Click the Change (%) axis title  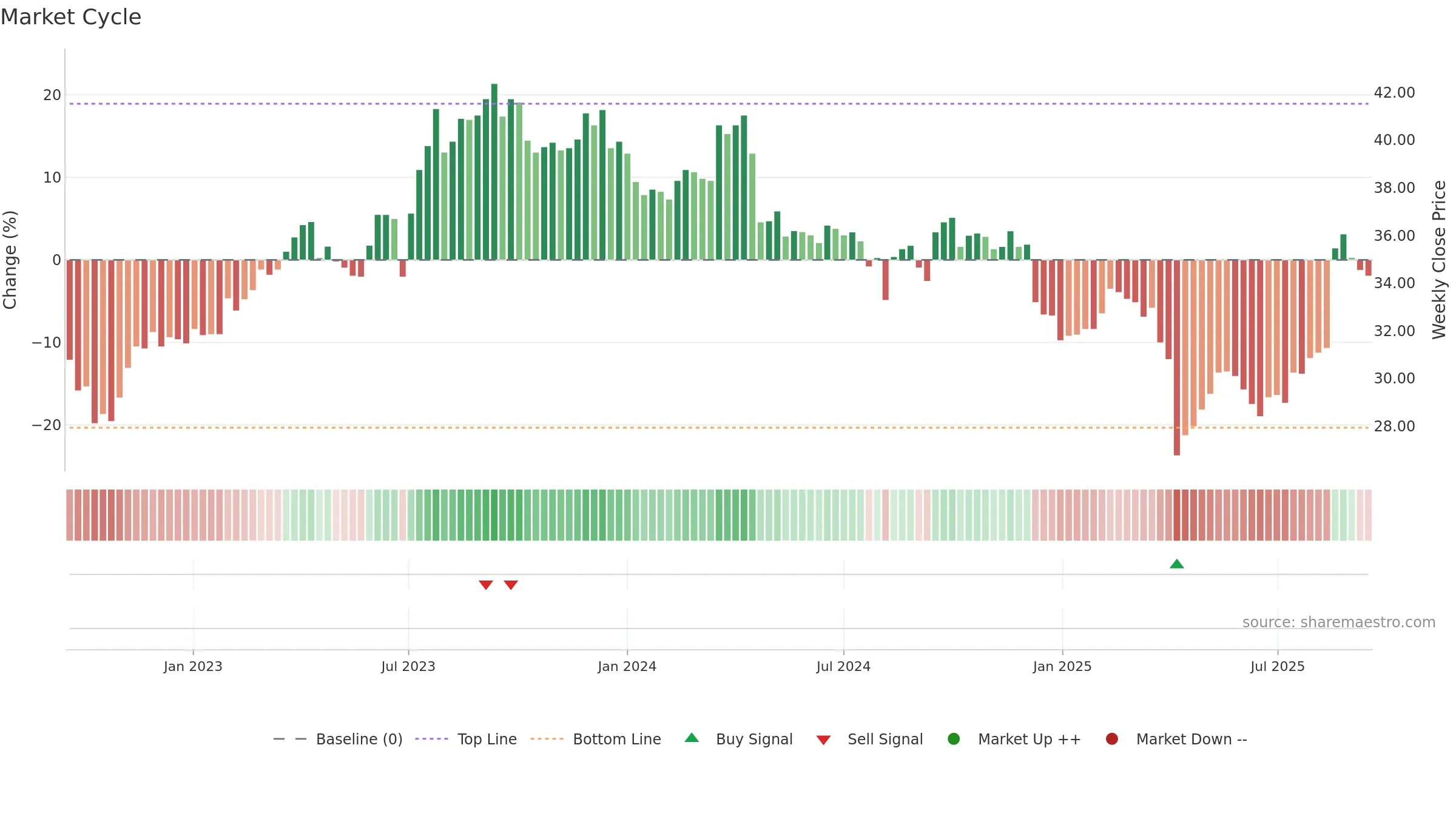click(x=10, y=260)
